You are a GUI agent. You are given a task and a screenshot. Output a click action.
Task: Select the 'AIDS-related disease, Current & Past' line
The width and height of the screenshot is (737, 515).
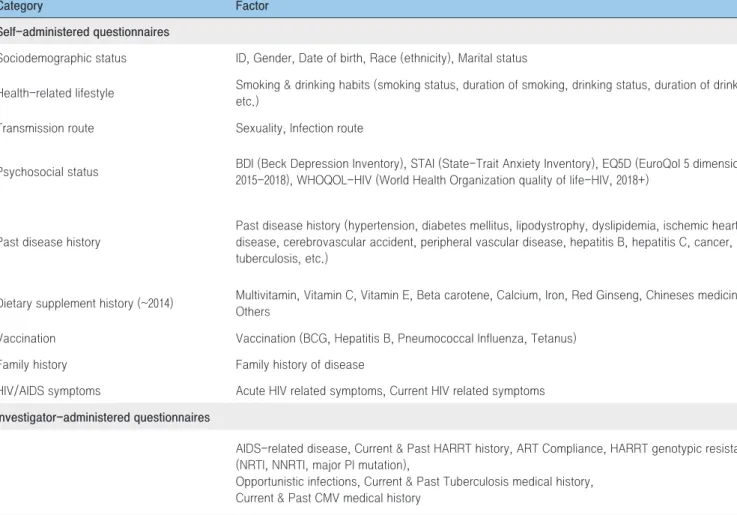click(486, 449)
